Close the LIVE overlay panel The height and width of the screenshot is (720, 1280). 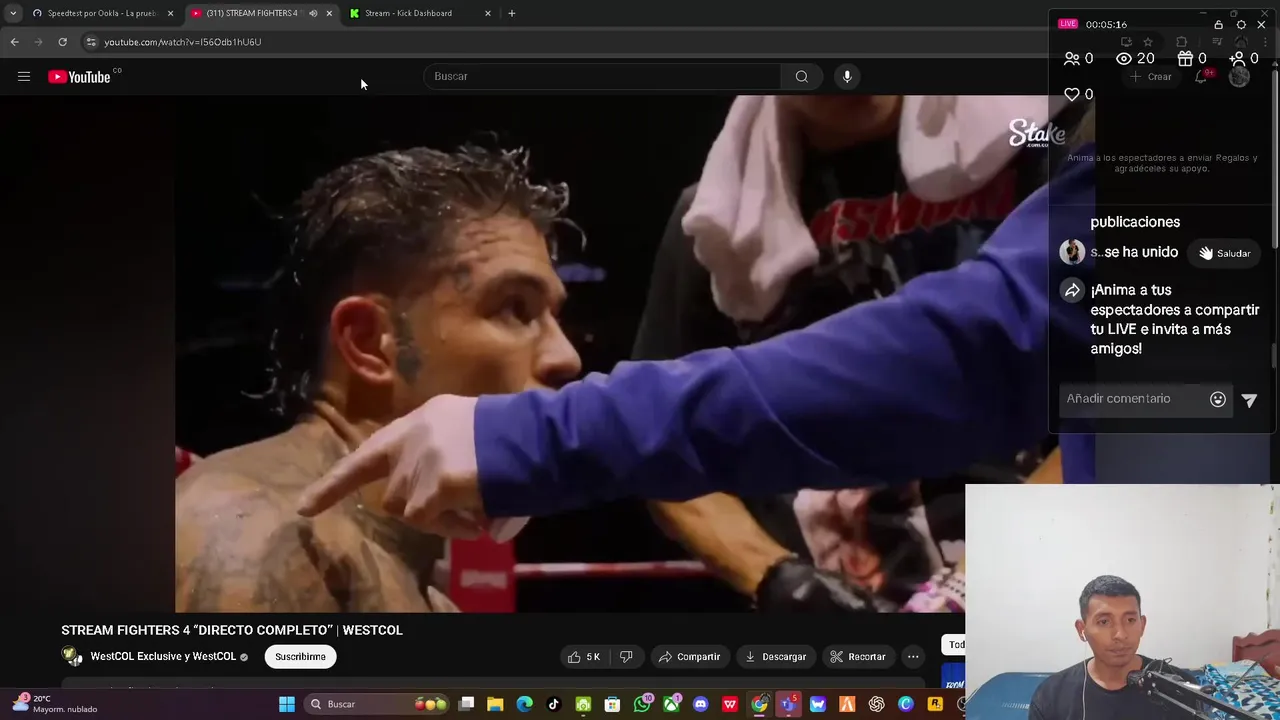(x=1261, y=25)
